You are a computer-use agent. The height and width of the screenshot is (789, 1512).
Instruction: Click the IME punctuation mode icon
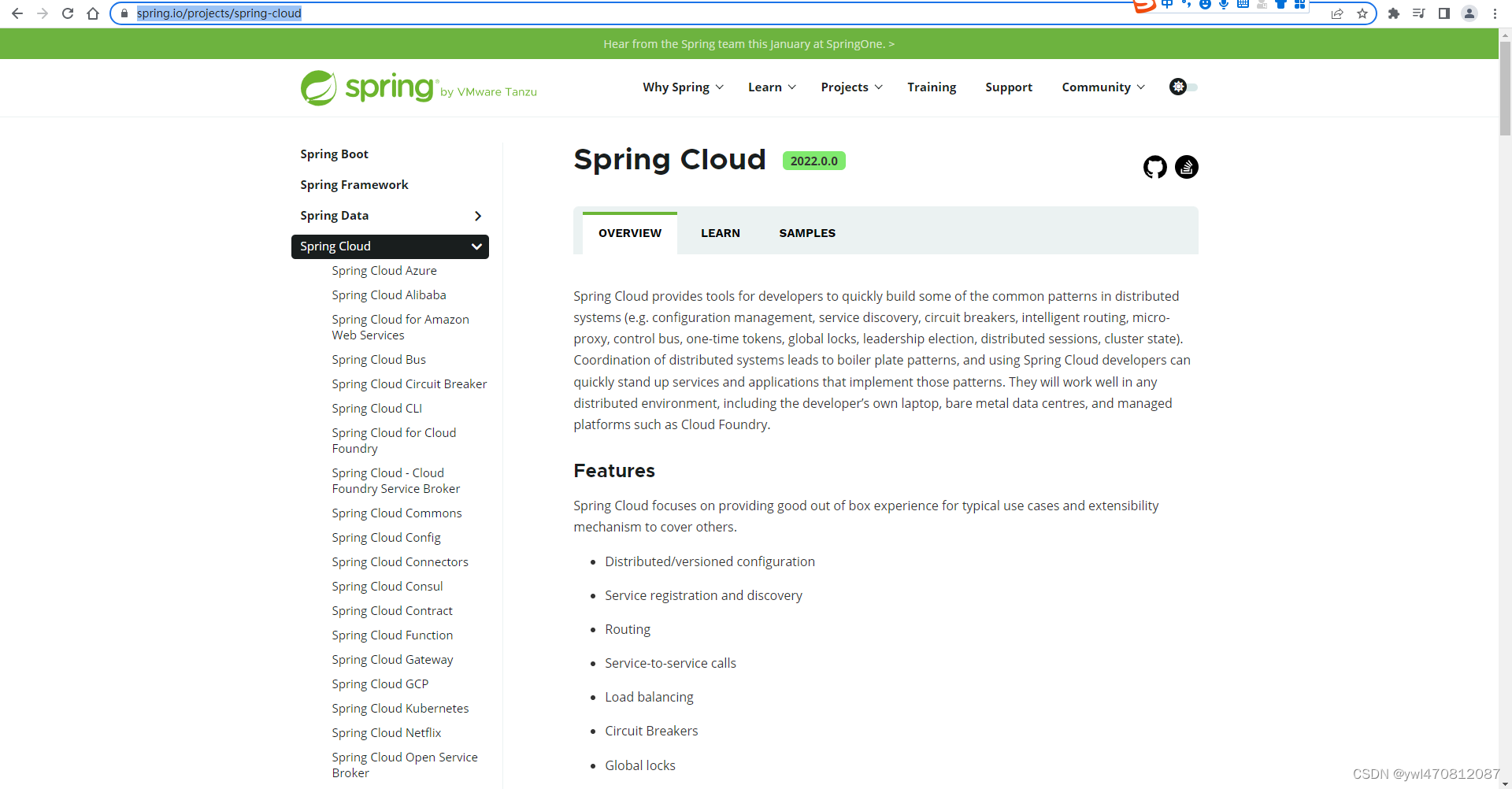pyautogui.click(x=1186, y=5)
